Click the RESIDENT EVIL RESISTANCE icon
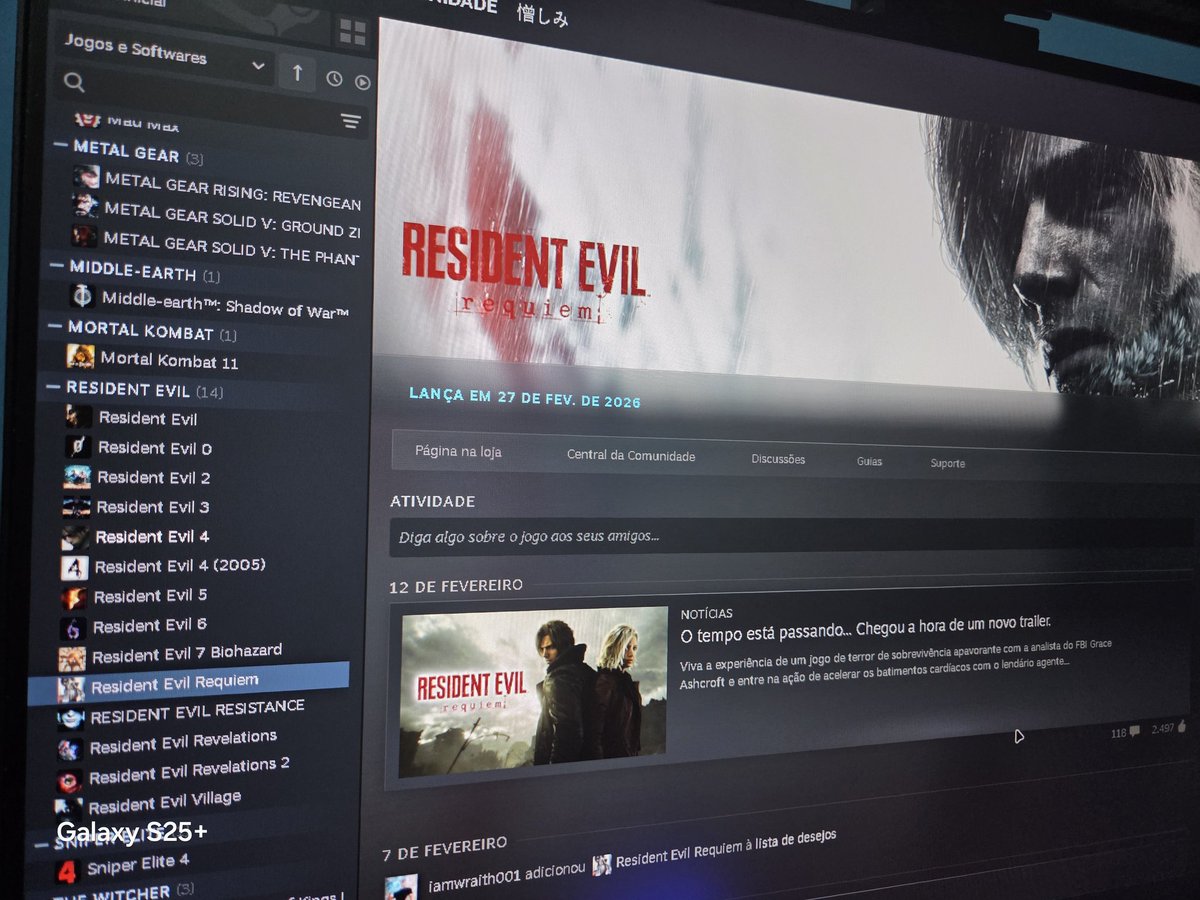1200x900 pixels. click(70, 719)
